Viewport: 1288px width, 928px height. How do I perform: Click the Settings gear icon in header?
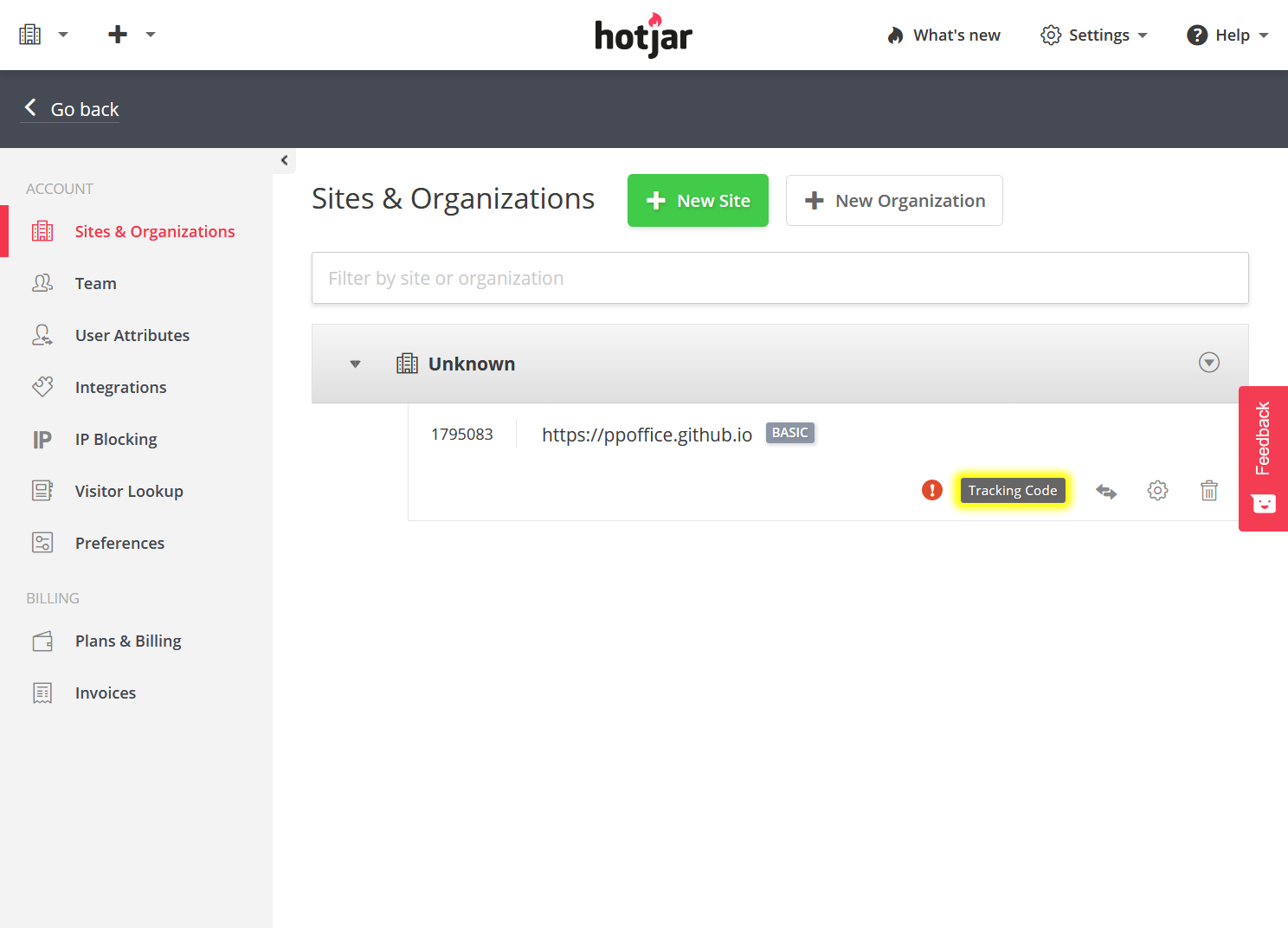pyautogui.click(x=1051, y=35)
